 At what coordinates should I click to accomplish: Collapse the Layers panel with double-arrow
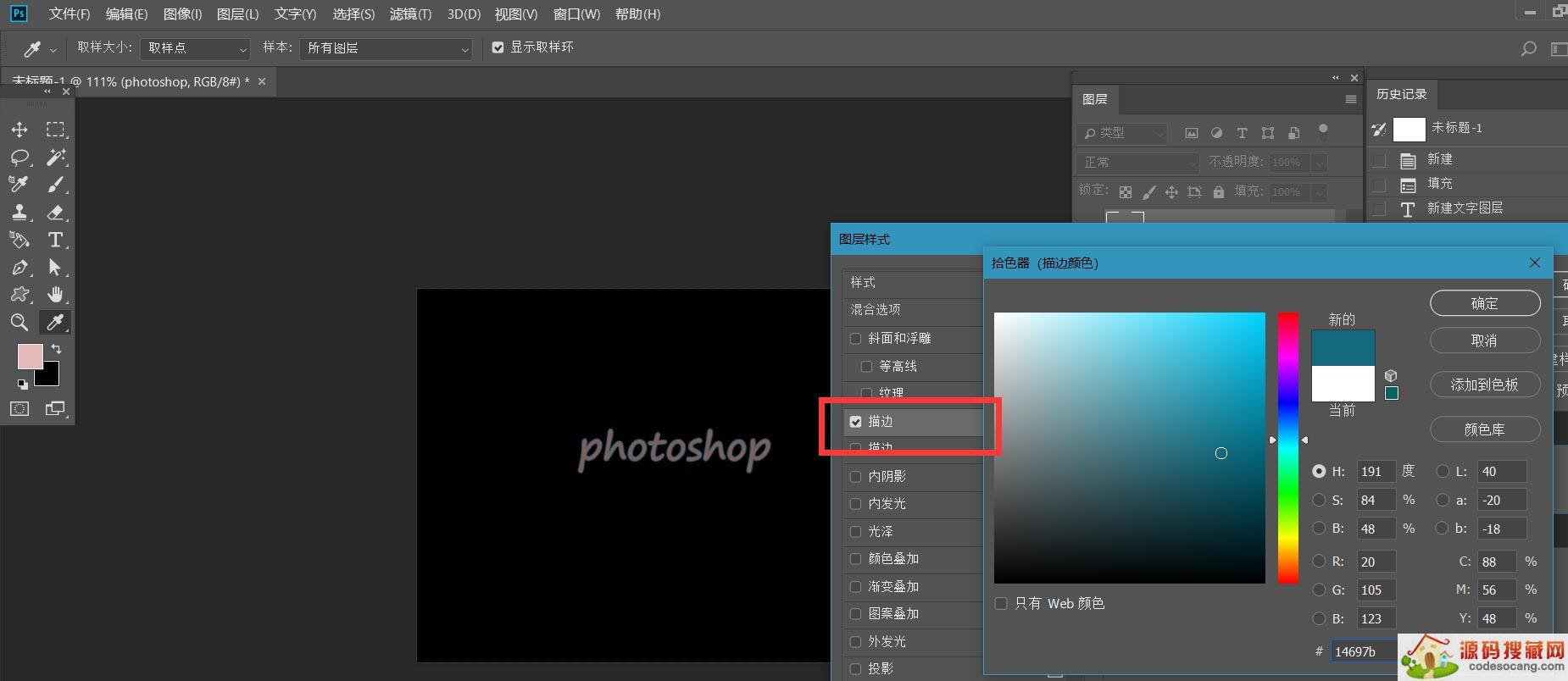(1336, 78)
